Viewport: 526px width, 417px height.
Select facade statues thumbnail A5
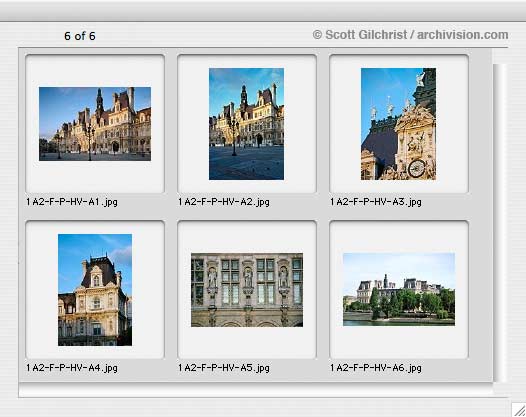click(x=247, y=290)
